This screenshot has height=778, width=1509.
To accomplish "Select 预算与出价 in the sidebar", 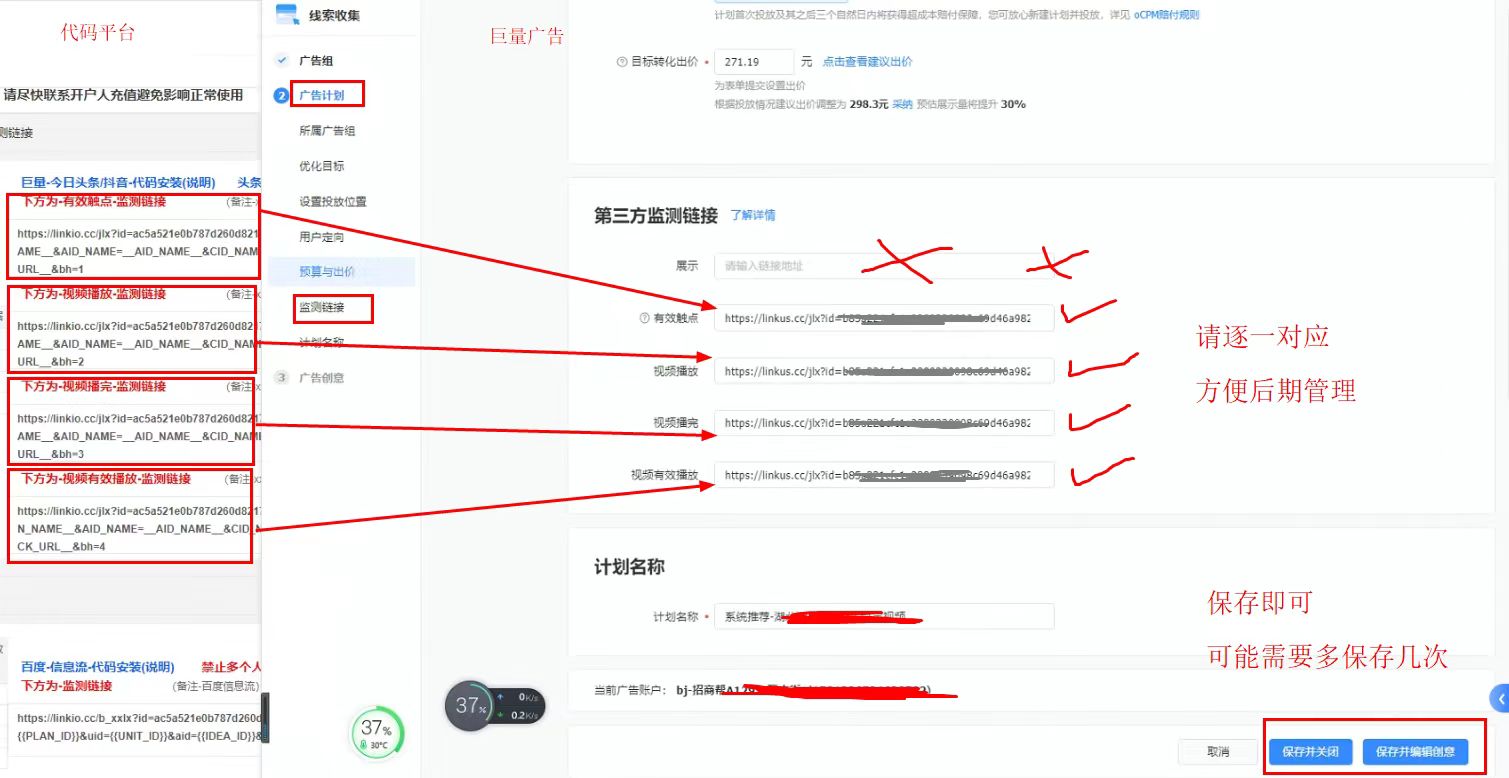I will point(327,272).
